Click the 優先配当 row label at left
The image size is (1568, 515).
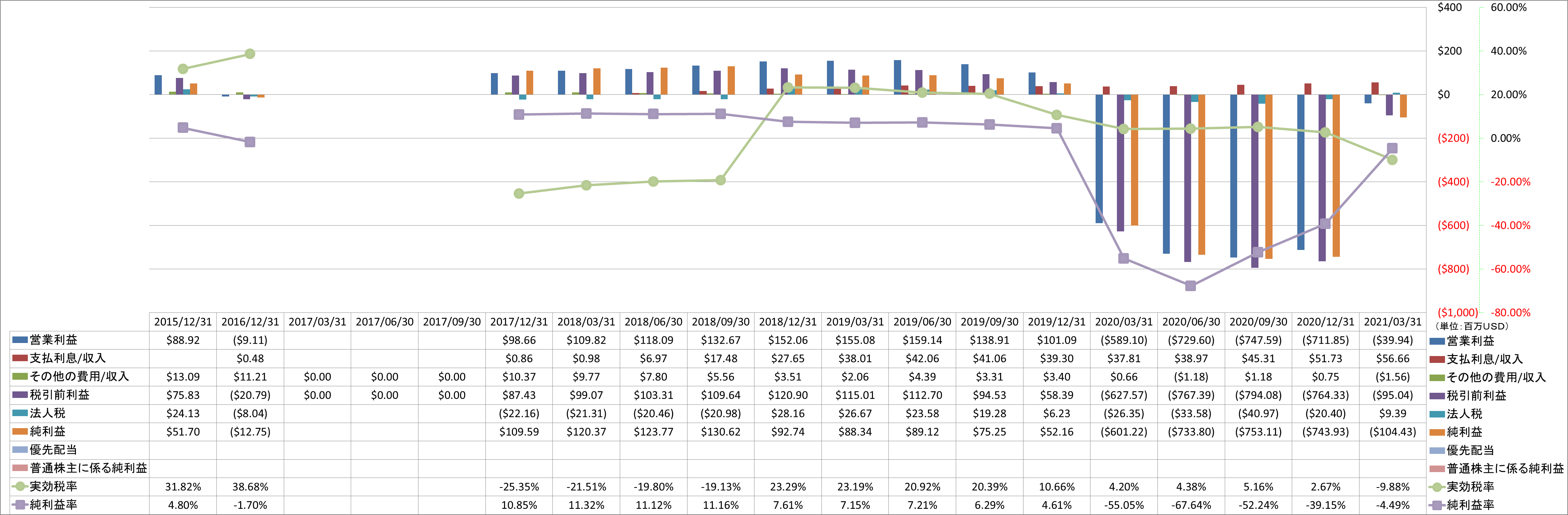pyautogui.click(x=54, y=449)
